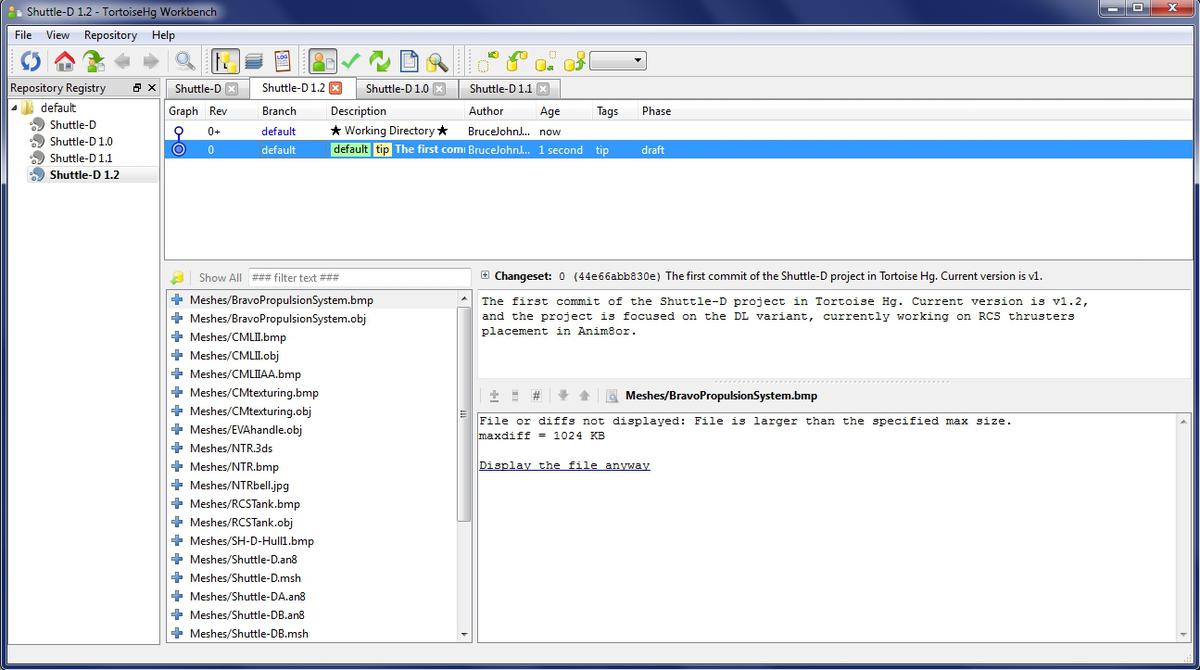Toggle the Show All files button
This screenshot has height=670, width=1200.
click(x=219, y=277)
